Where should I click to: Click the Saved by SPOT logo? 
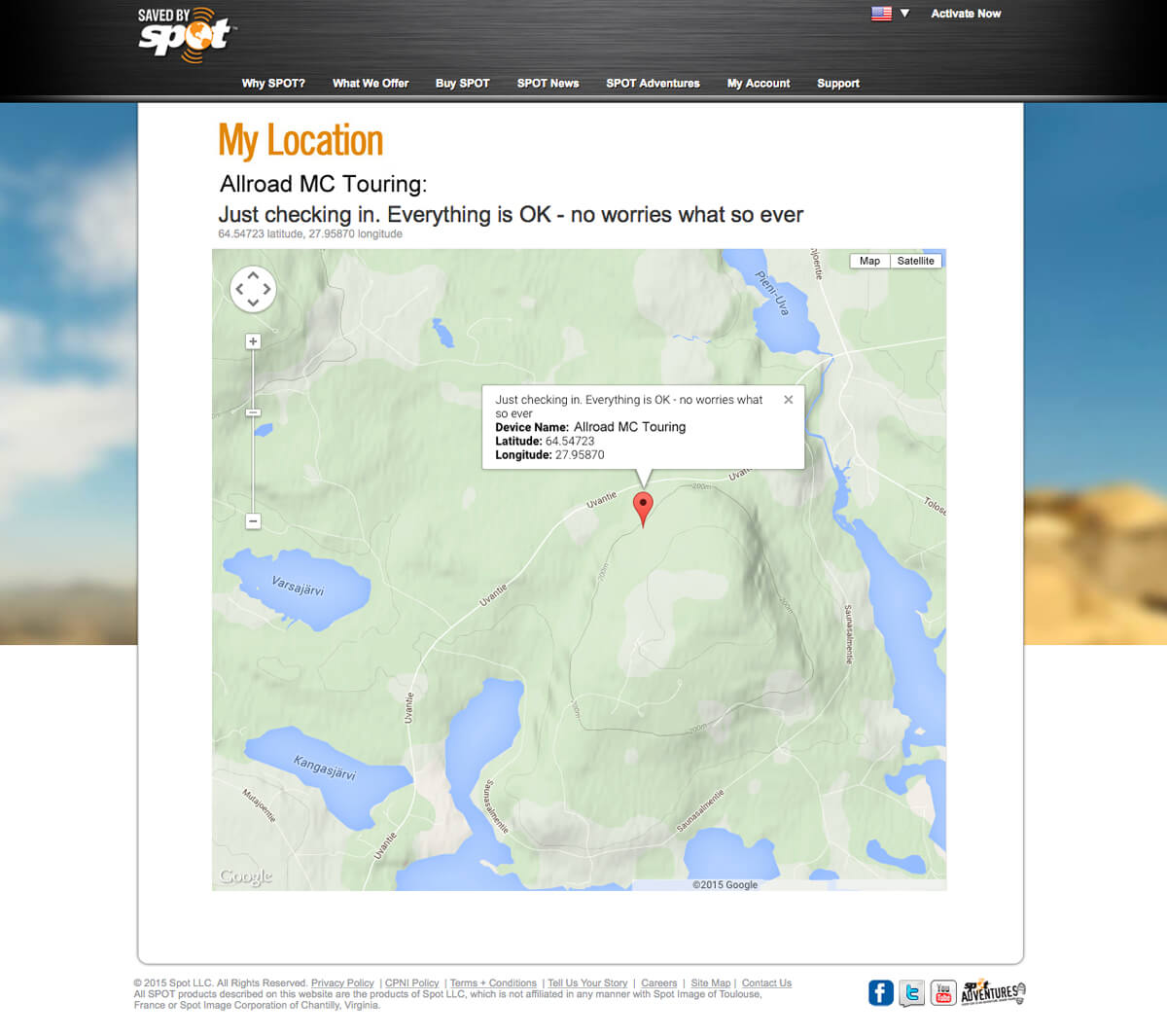(186, 35)
